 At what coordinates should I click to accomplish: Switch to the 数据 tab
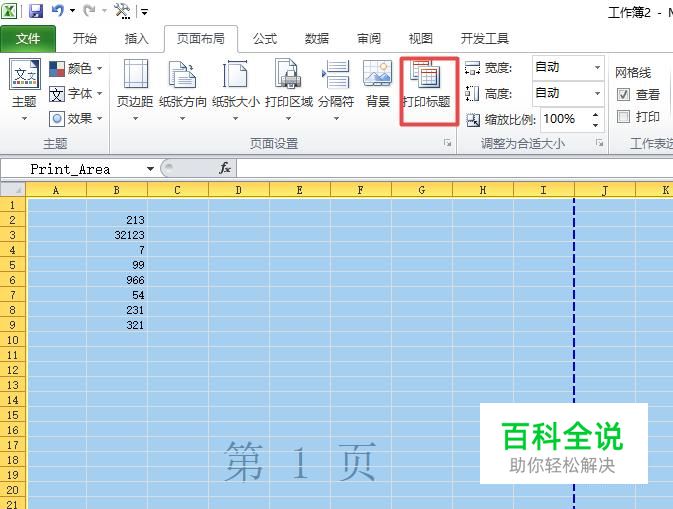317,39
